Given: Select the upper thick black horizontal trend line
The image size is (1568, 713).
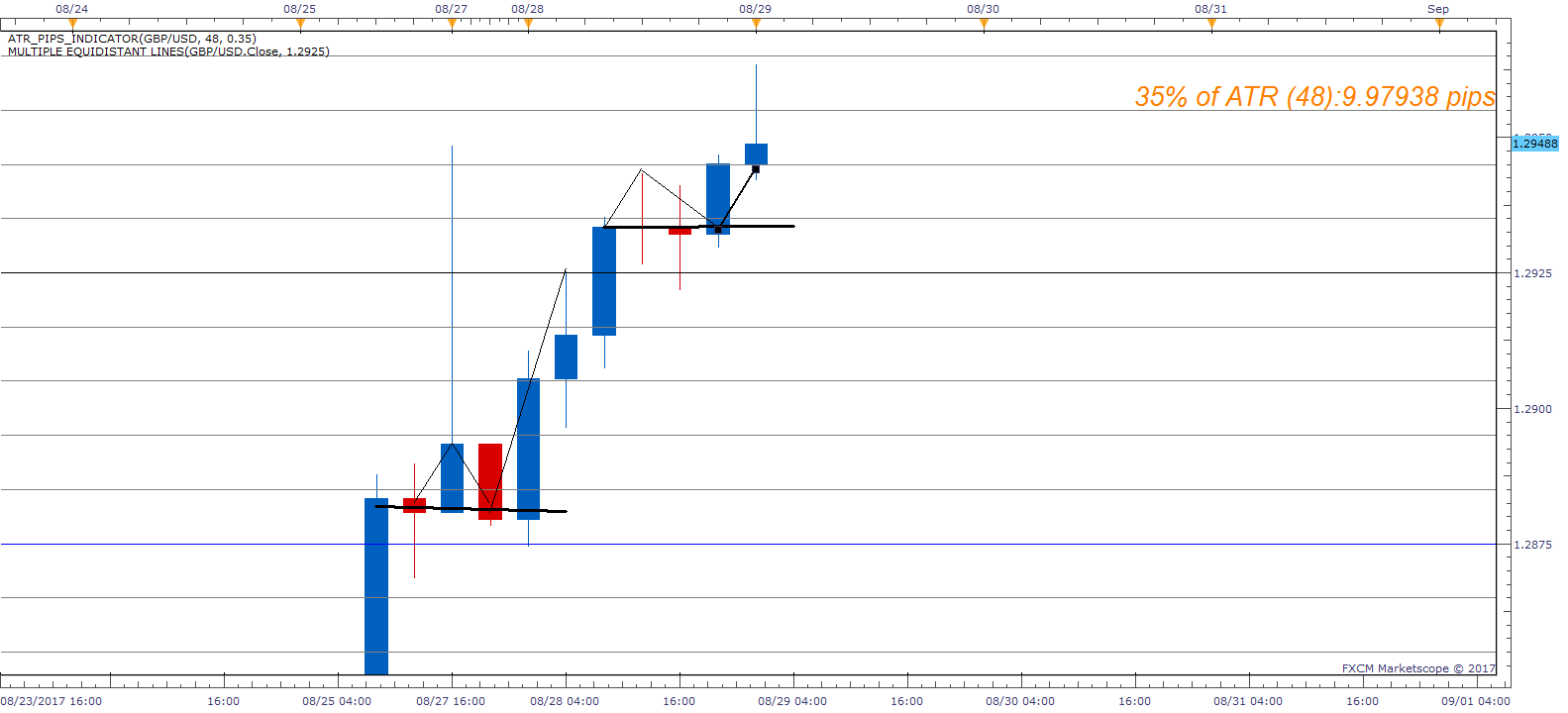Looking at the screenshot, I should point(698,227).
